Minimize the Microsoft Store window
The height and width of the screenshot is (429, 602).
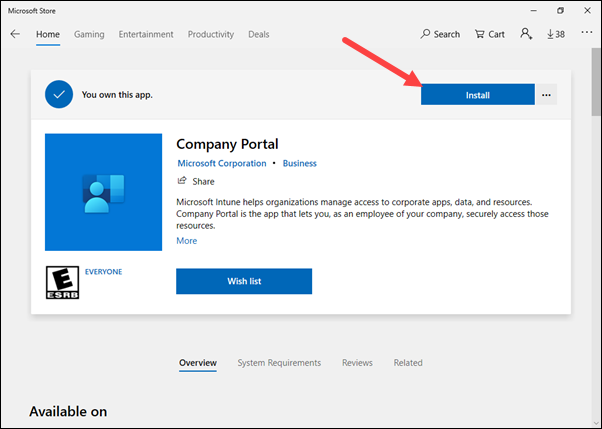(x=534, y=11)
